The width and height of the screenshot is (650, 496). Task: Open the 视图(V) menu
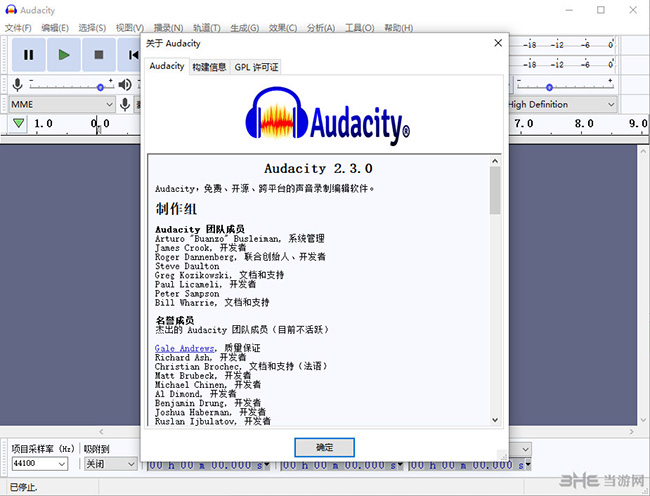(x=129, y=28)
